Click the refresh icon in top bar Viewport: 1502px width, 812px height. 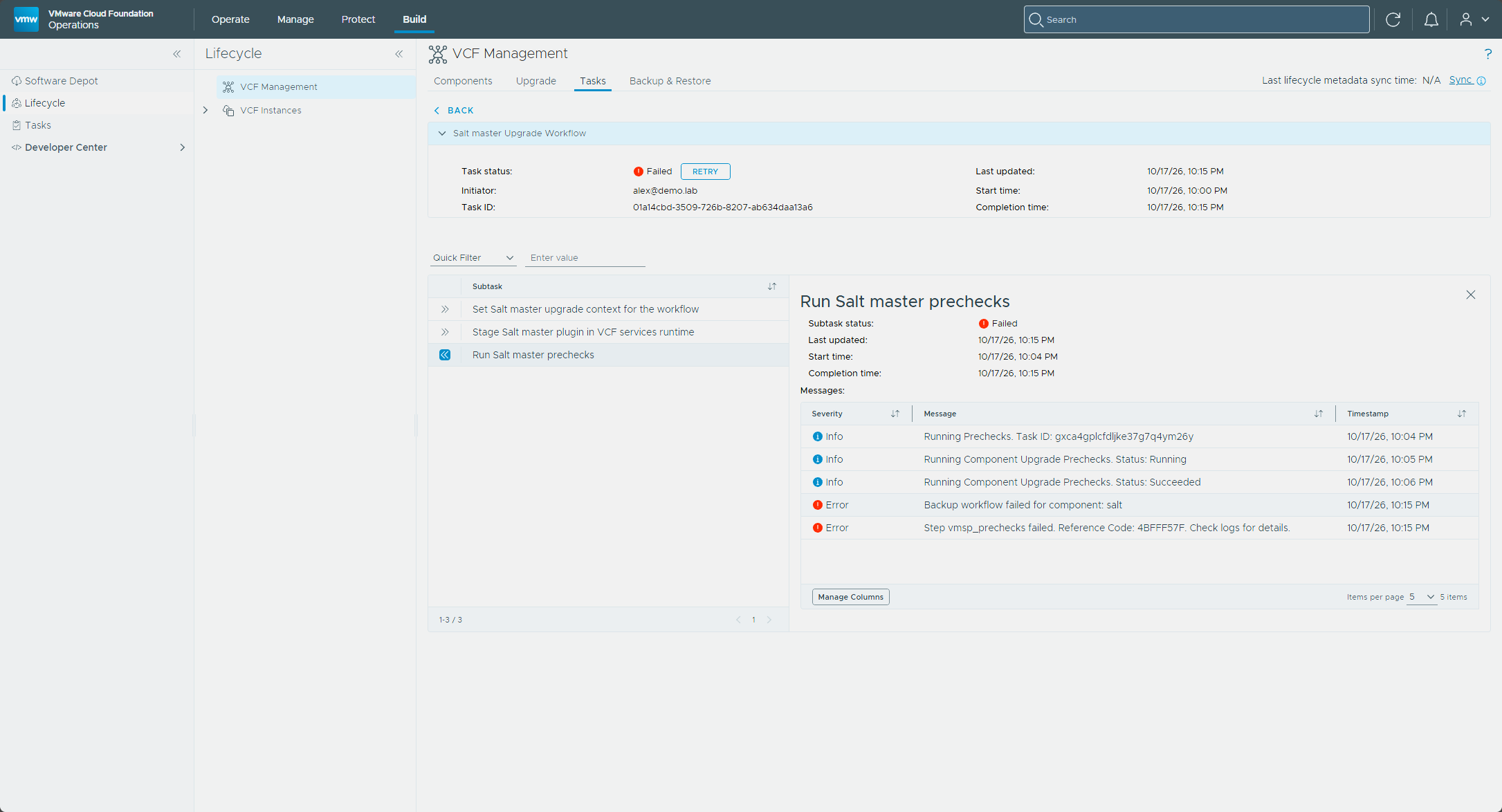pos(1393,19)
